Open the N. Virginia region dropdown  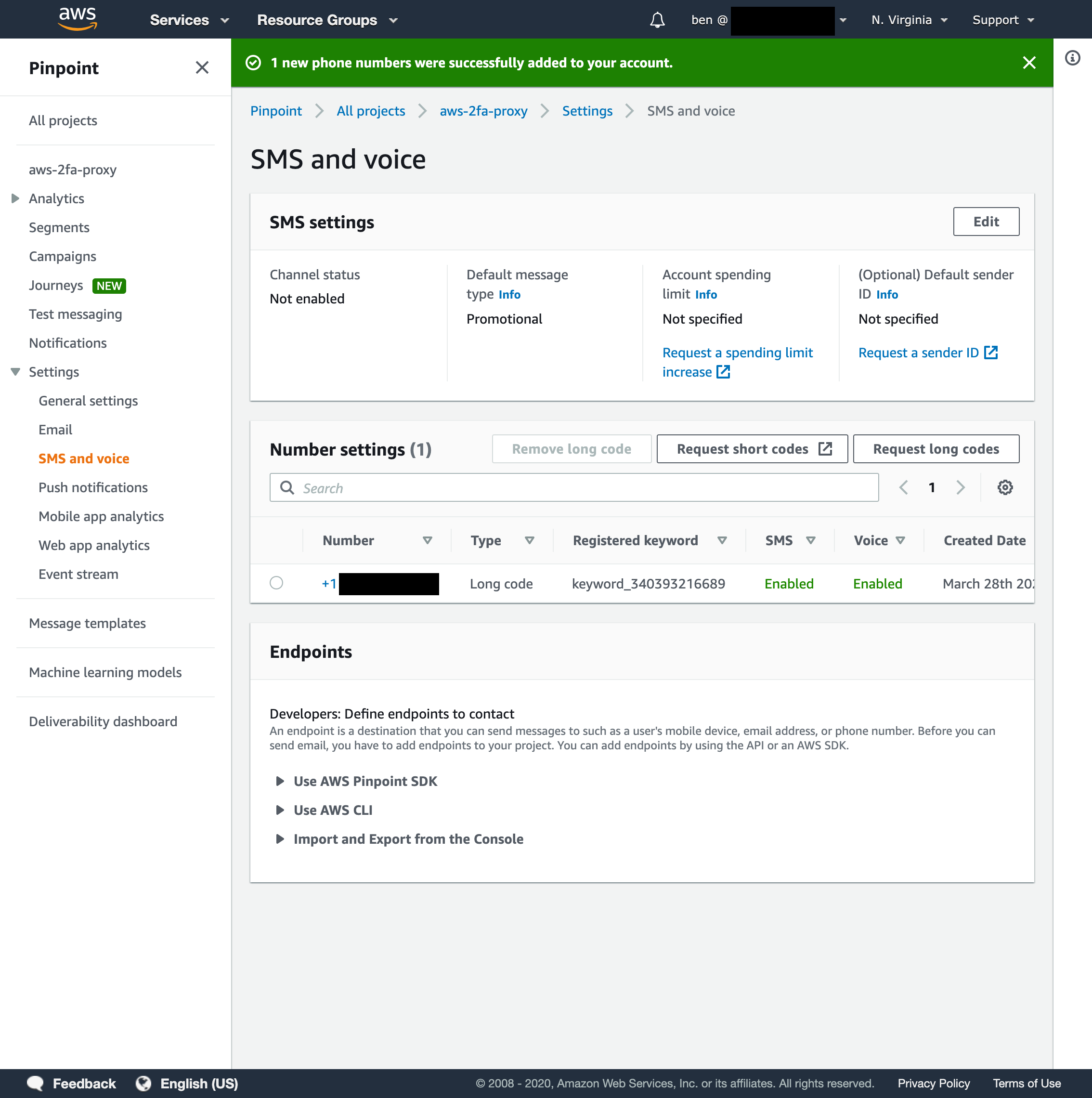(909, 20)
